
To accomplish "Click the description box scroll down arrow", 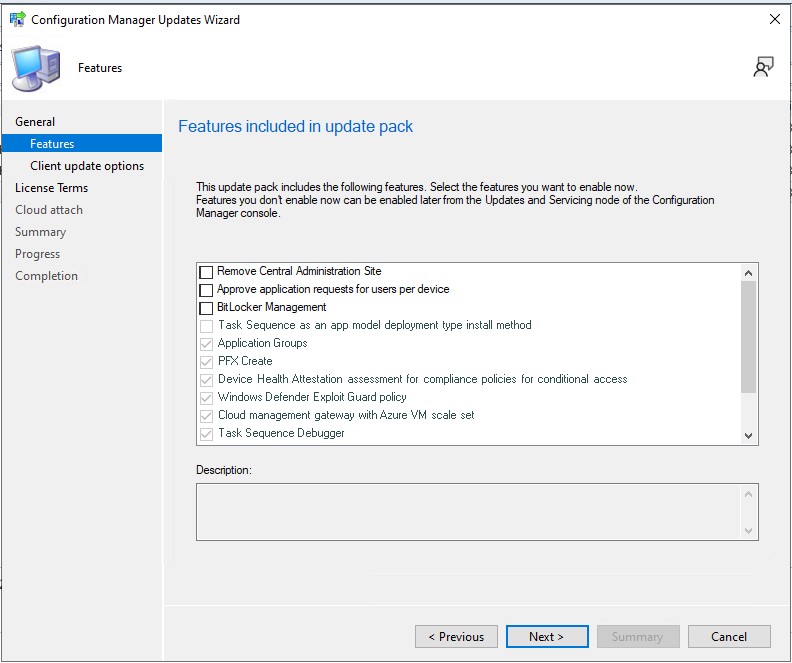I will [x=748, y=530].
